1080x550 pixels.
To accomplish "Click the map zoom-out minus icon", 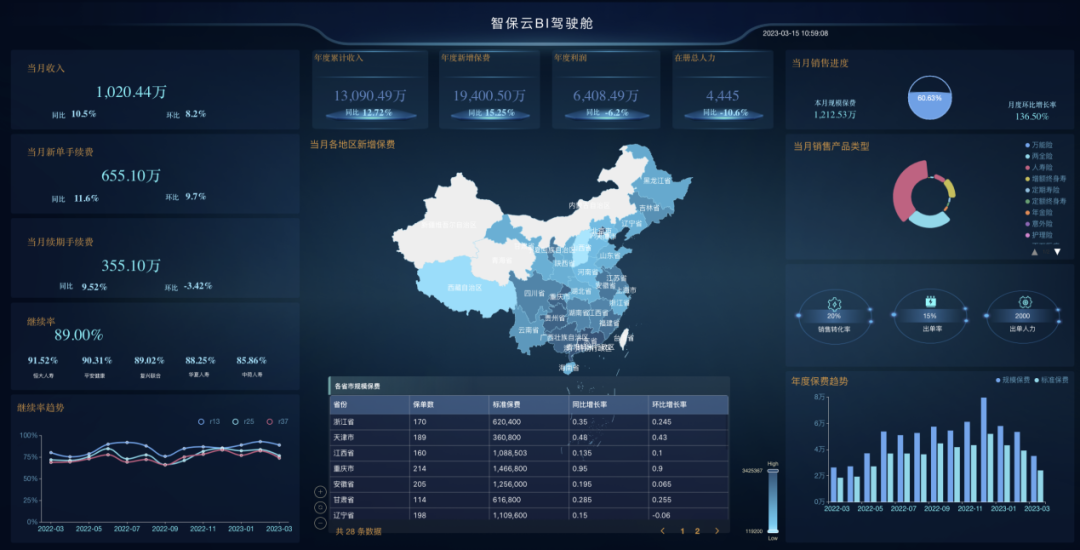I will point(320,523).
